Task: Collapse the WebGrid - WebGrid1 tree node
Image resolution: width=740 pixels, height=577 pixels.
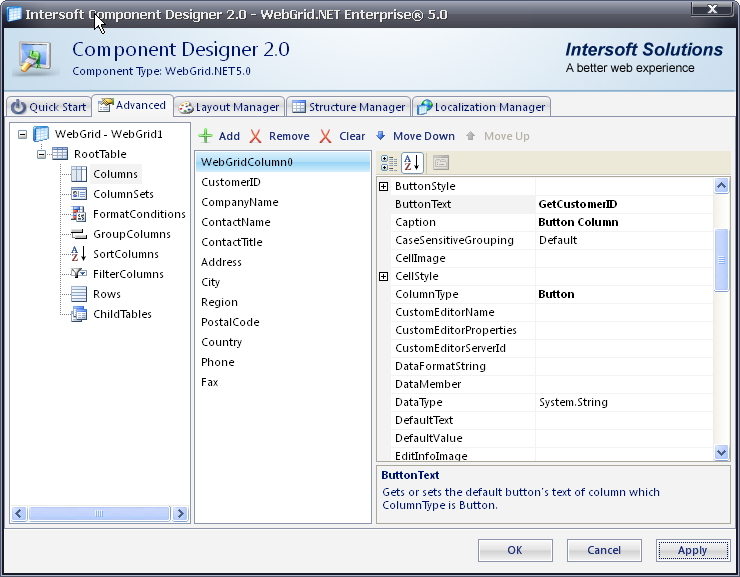Action: pyautogui.click(x=22, y=134)
